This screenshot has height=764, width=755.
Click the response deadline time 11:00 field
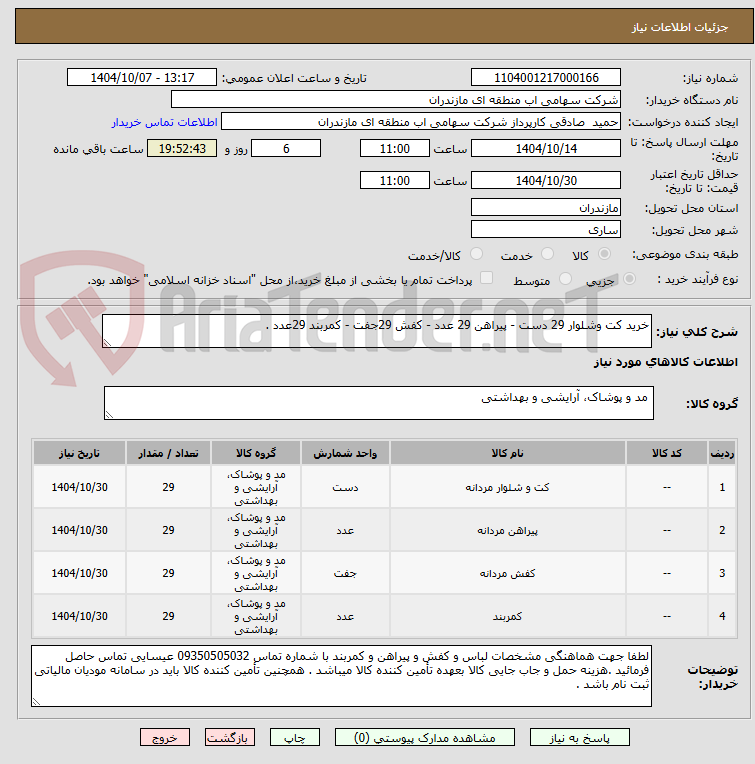click(395, 149)
